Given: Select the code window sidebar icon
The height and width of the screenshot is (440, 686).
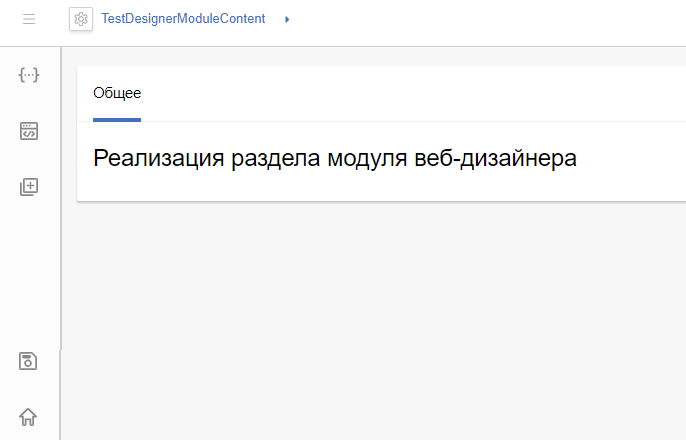Looking at the screenshot, I should 29,131.
